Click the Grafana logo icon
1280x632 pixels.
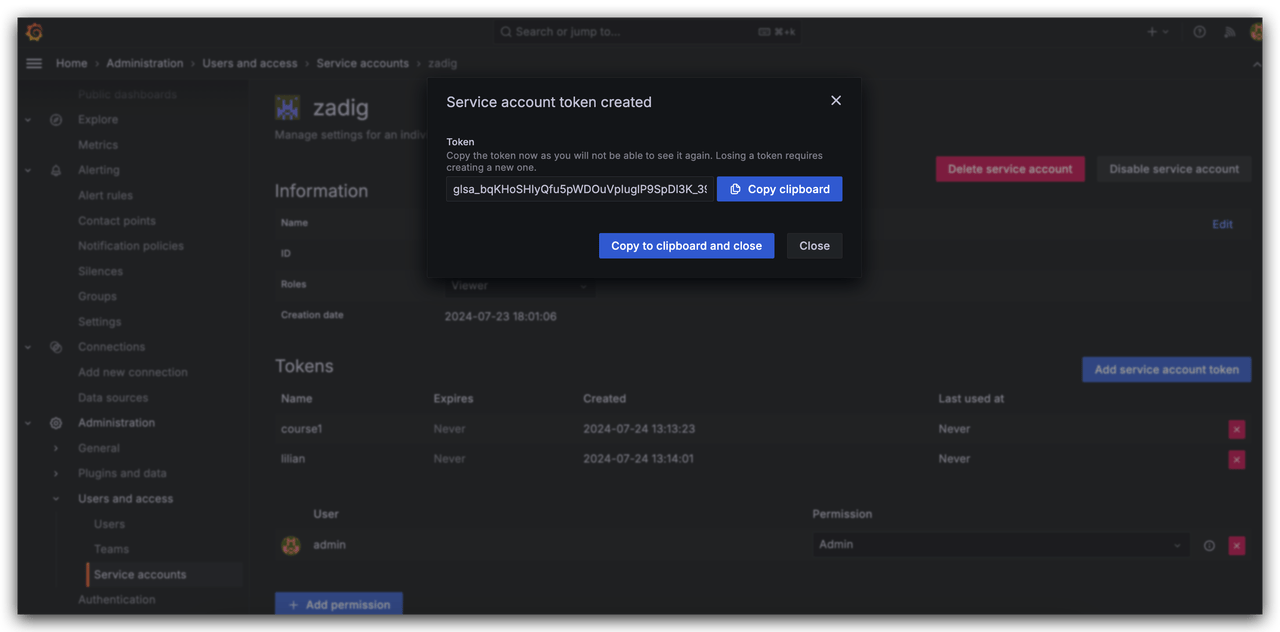pyautogui.click(x=34, y=32)
